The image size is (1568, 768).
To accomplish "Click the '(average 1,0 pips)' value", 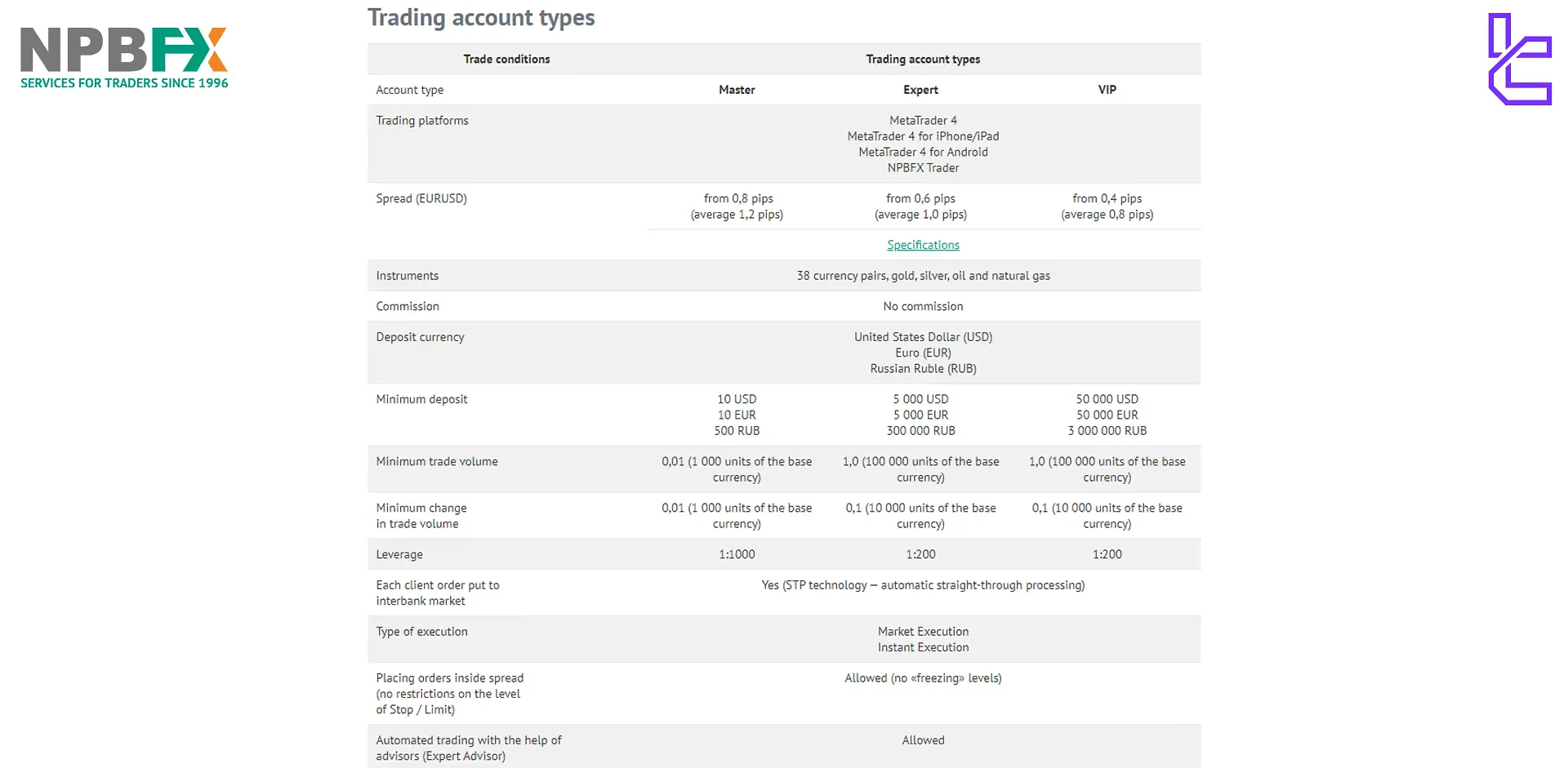I will pos(920,214).
